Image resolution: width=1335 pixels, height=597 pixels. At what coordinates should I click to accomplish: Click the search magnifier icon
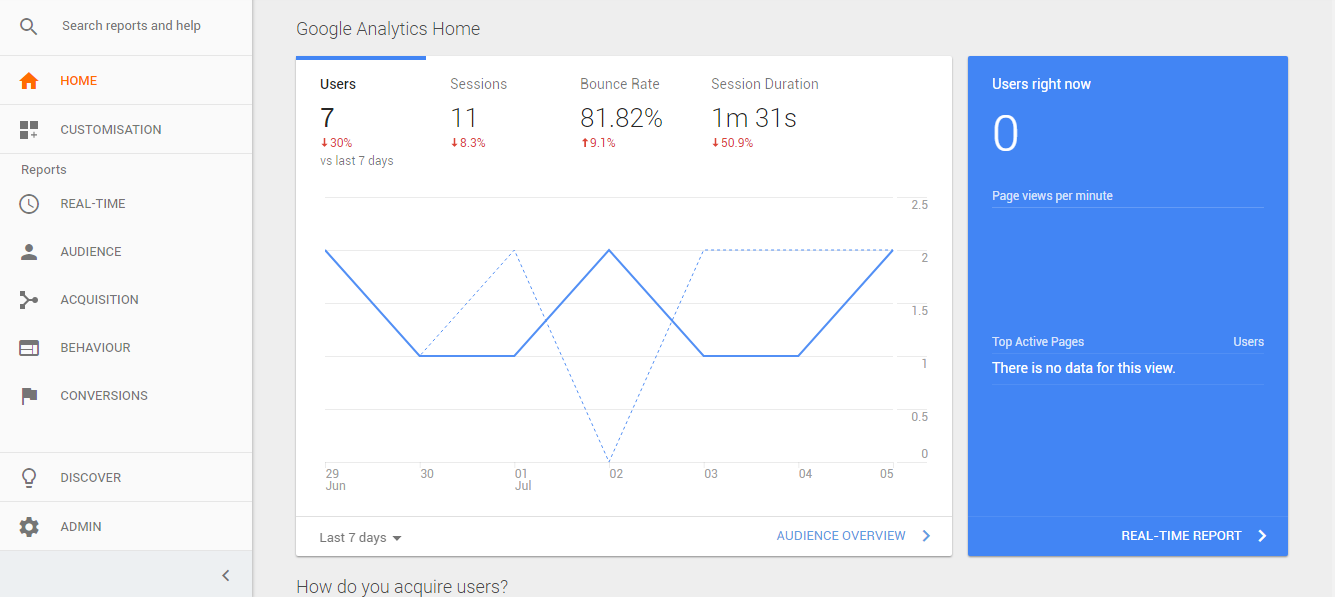click(x=29, y=27)
